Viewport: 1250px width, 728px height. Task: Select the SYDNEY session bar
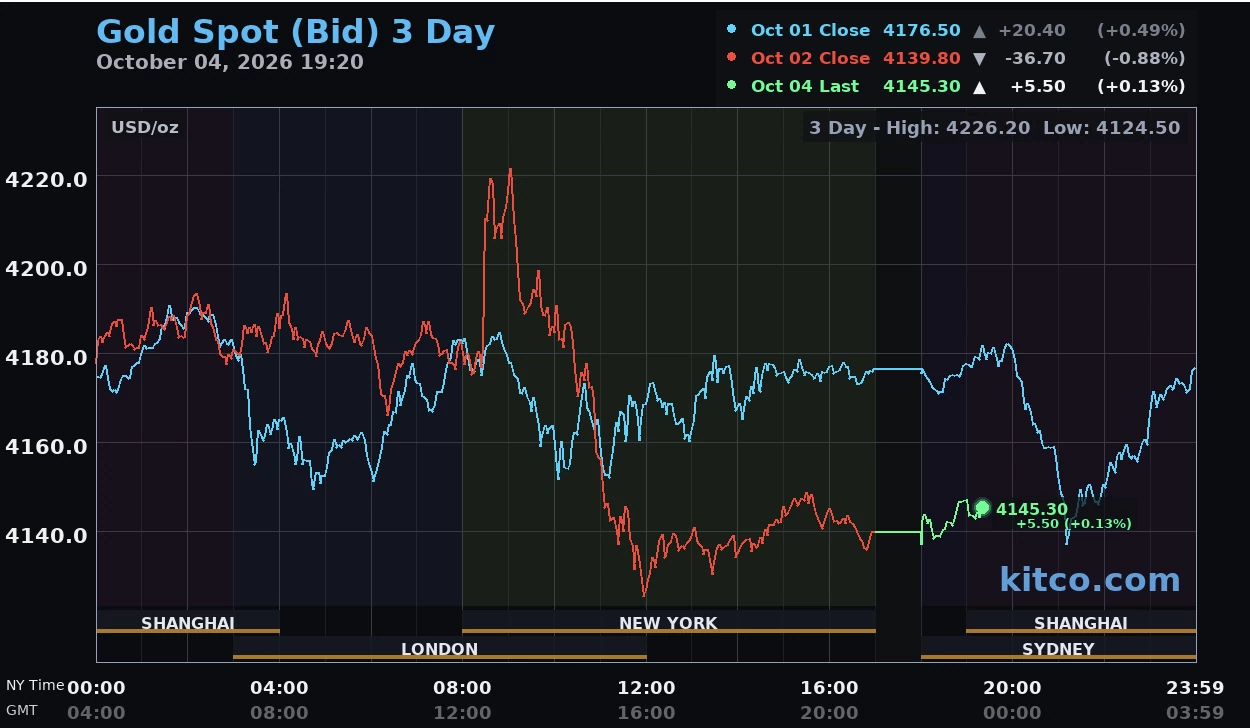coord(1058,649)
